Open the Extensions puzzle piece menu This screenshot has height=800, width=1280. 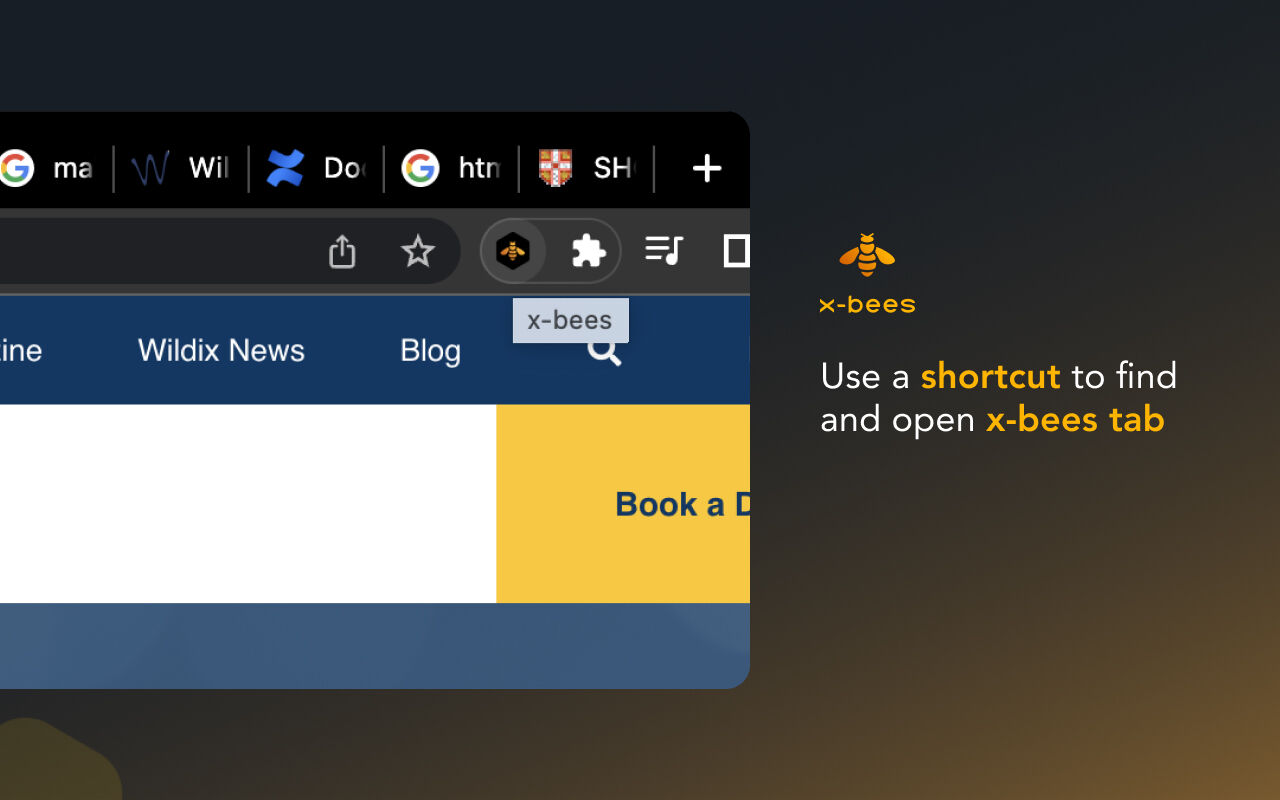588,251
